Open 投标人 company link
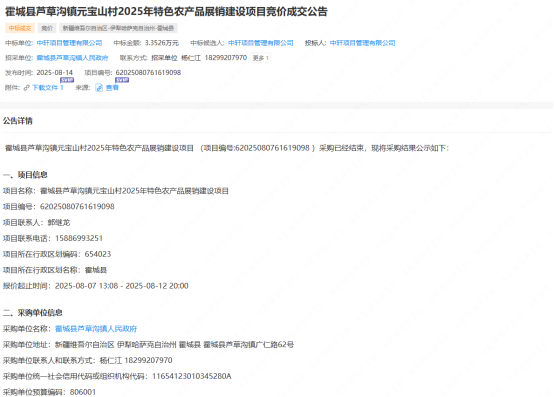Image resolution: width=554 pixels, height=397 pixels. click(363, 43)
